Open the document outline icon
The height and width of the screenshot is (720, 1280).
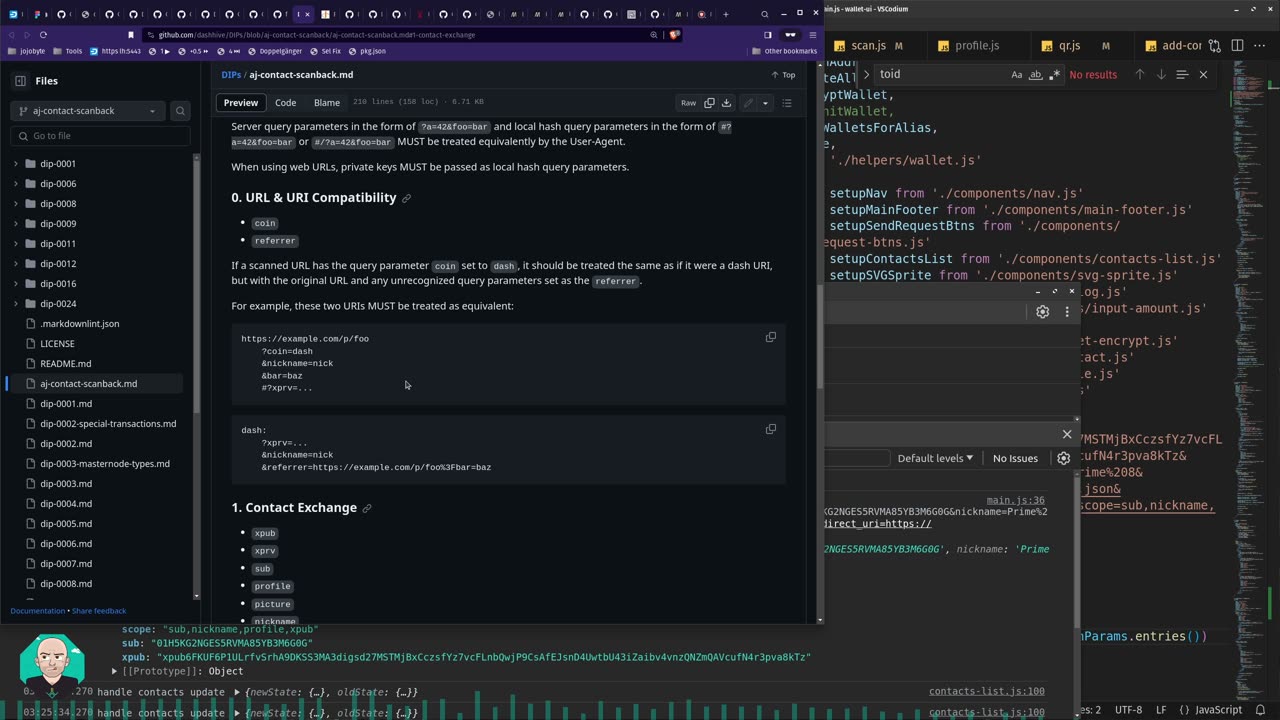click(787, 103)
